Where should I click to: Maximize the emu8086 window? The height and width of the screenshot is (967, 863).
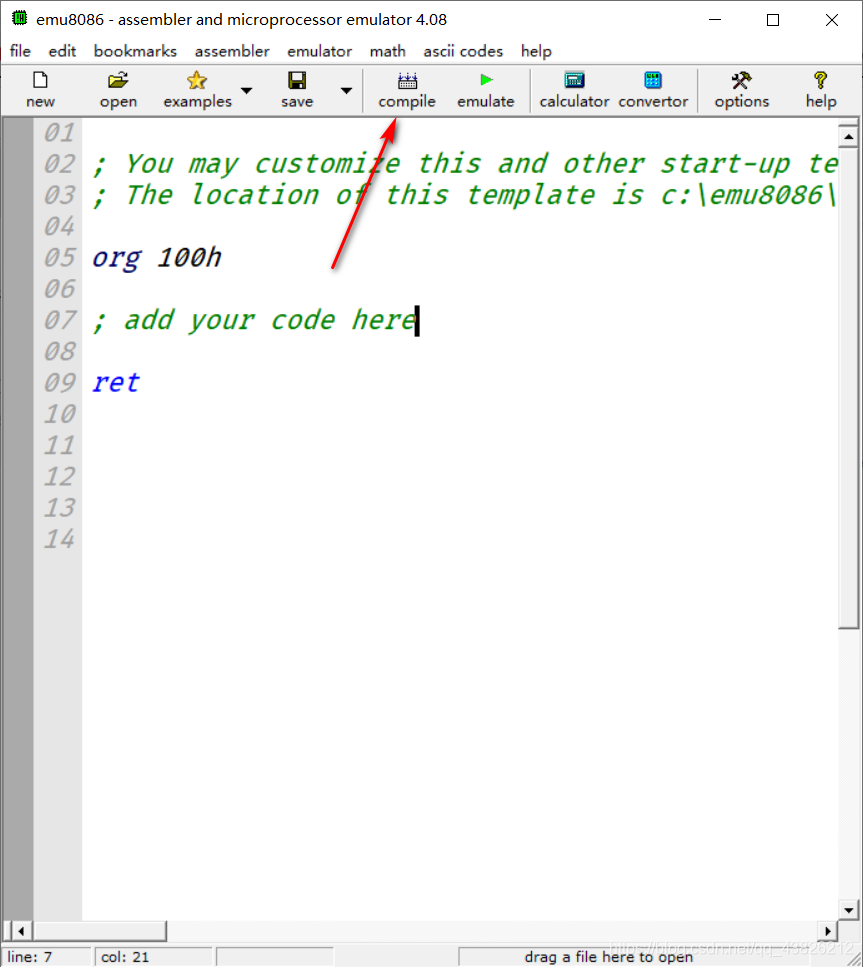tap(773, 20)
